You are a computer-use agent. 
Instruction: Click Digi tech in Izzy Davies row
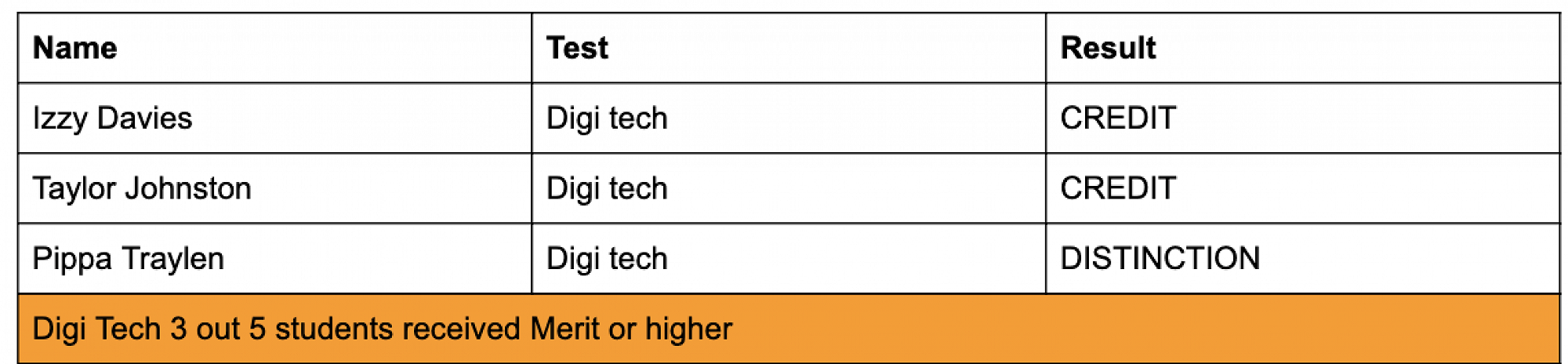607,118
